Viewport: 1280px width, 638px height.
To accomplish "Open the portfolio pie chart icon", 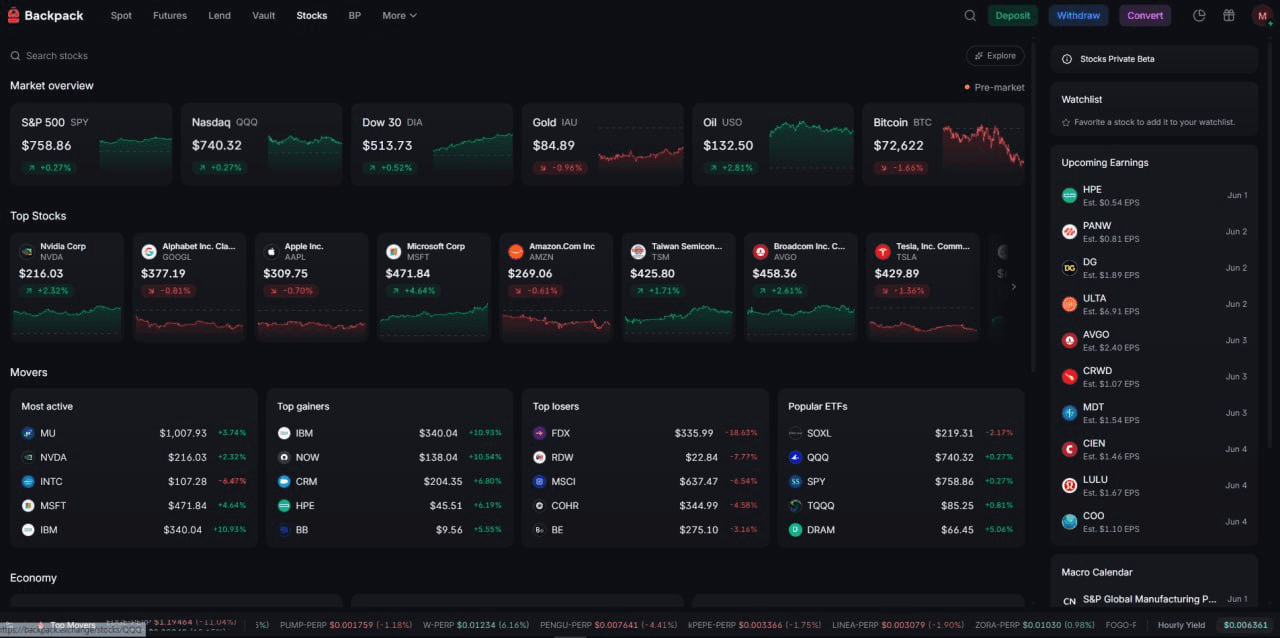I will tap(1200, 15).
